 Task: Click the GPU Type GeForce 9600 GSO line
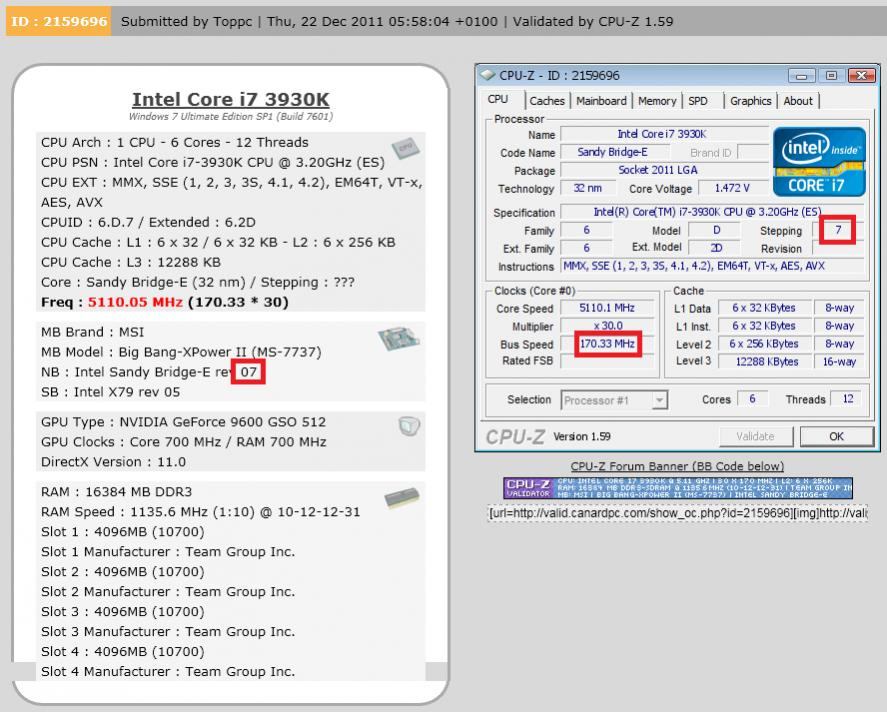coord(183,422)
